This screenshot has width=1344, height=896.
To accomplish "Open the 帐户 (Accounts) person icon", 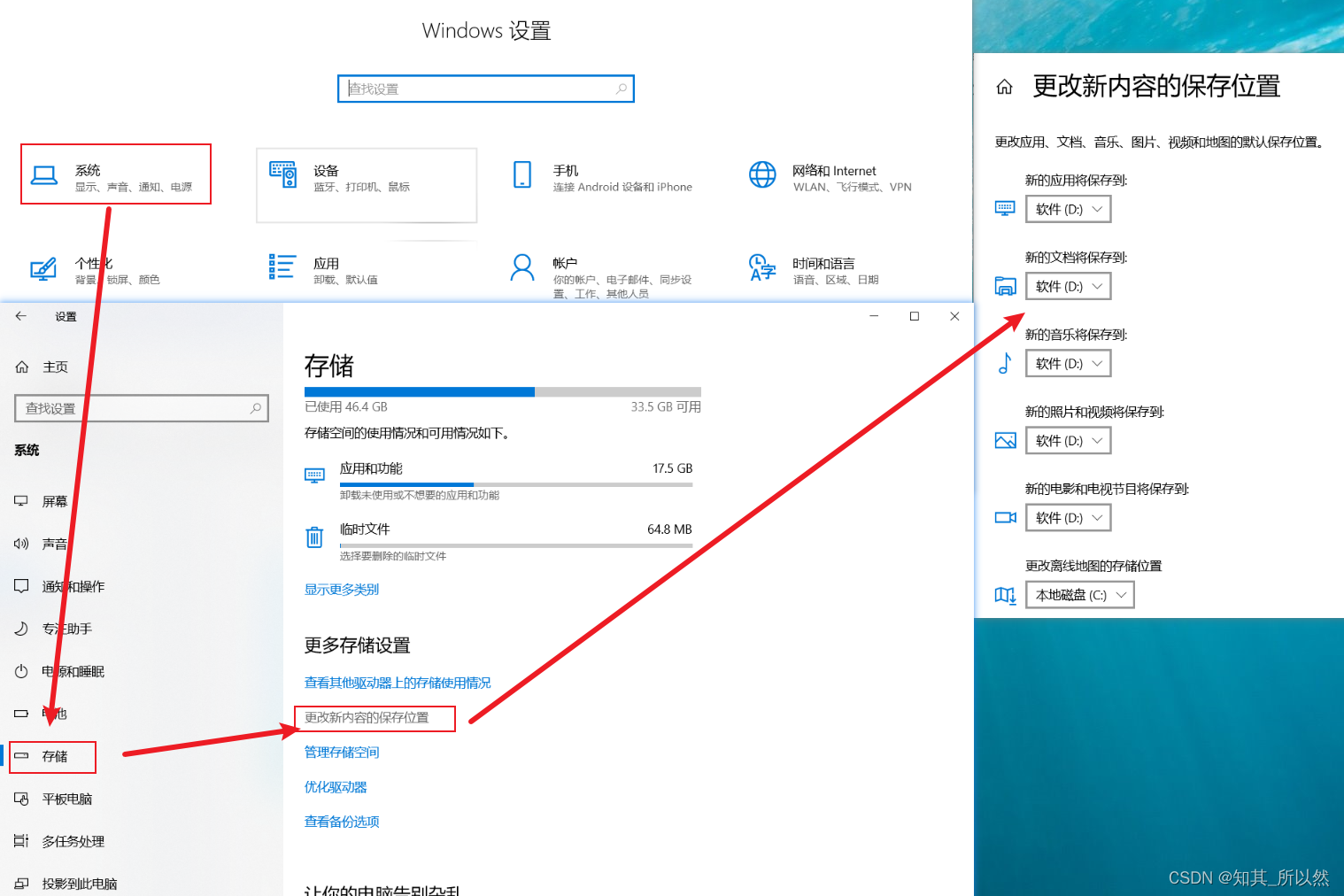I will [522, 267].
